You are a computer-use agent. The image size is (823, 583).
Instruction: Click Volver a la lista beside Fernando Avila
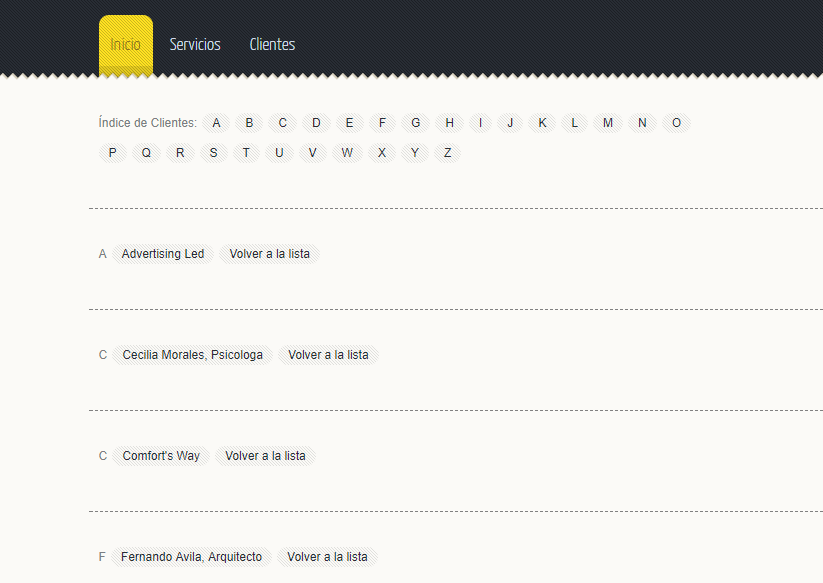click(327, 557)
